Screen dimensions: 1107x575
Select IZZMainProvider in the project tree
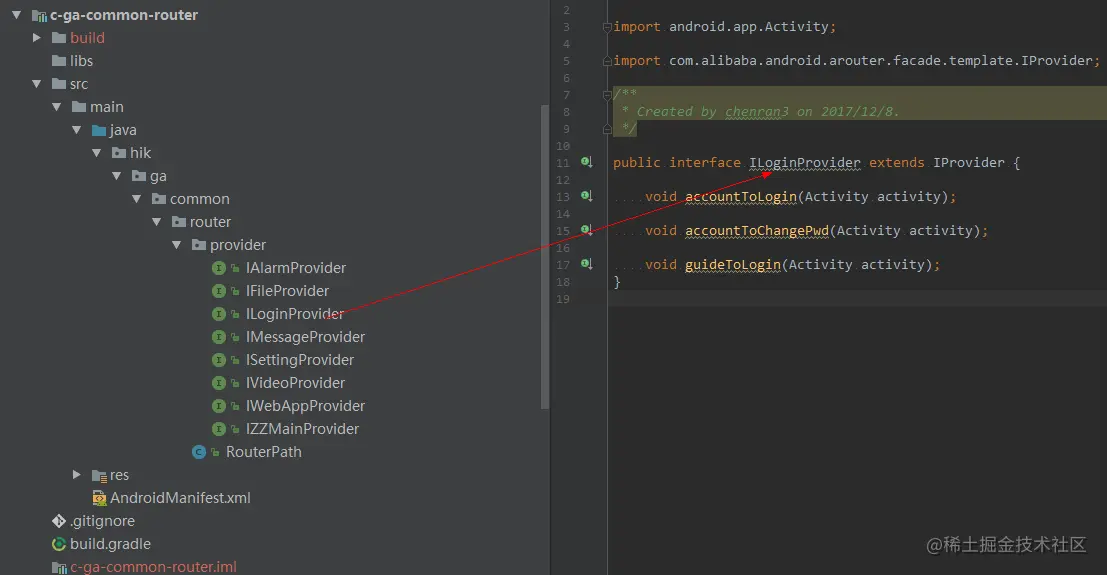click(x=302, y=428)
